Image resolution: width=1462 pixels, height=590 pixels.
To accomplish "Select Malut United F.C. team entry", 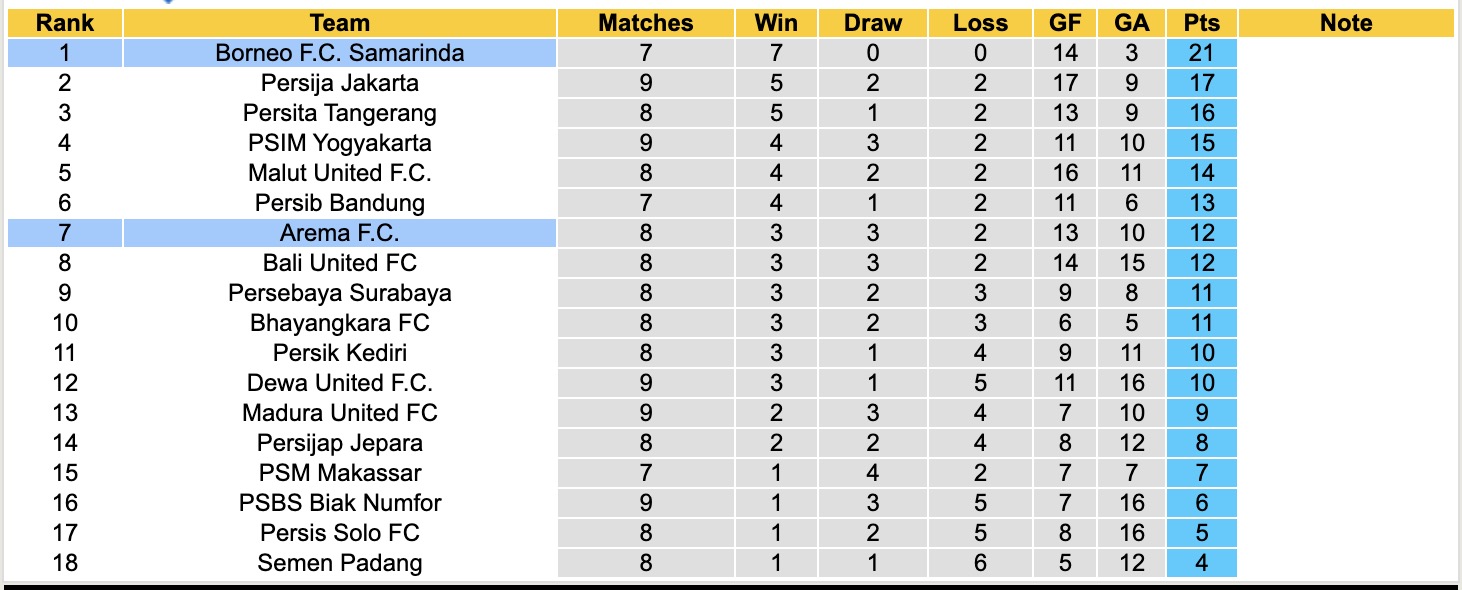I will click(340, 173).
